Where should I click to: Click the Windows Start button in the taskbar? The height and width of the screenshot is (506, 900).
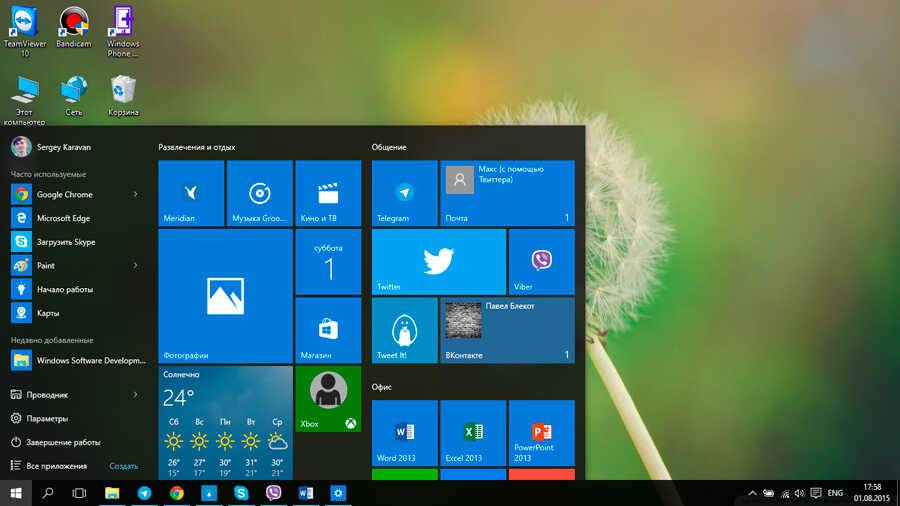(x=16, y=493)
